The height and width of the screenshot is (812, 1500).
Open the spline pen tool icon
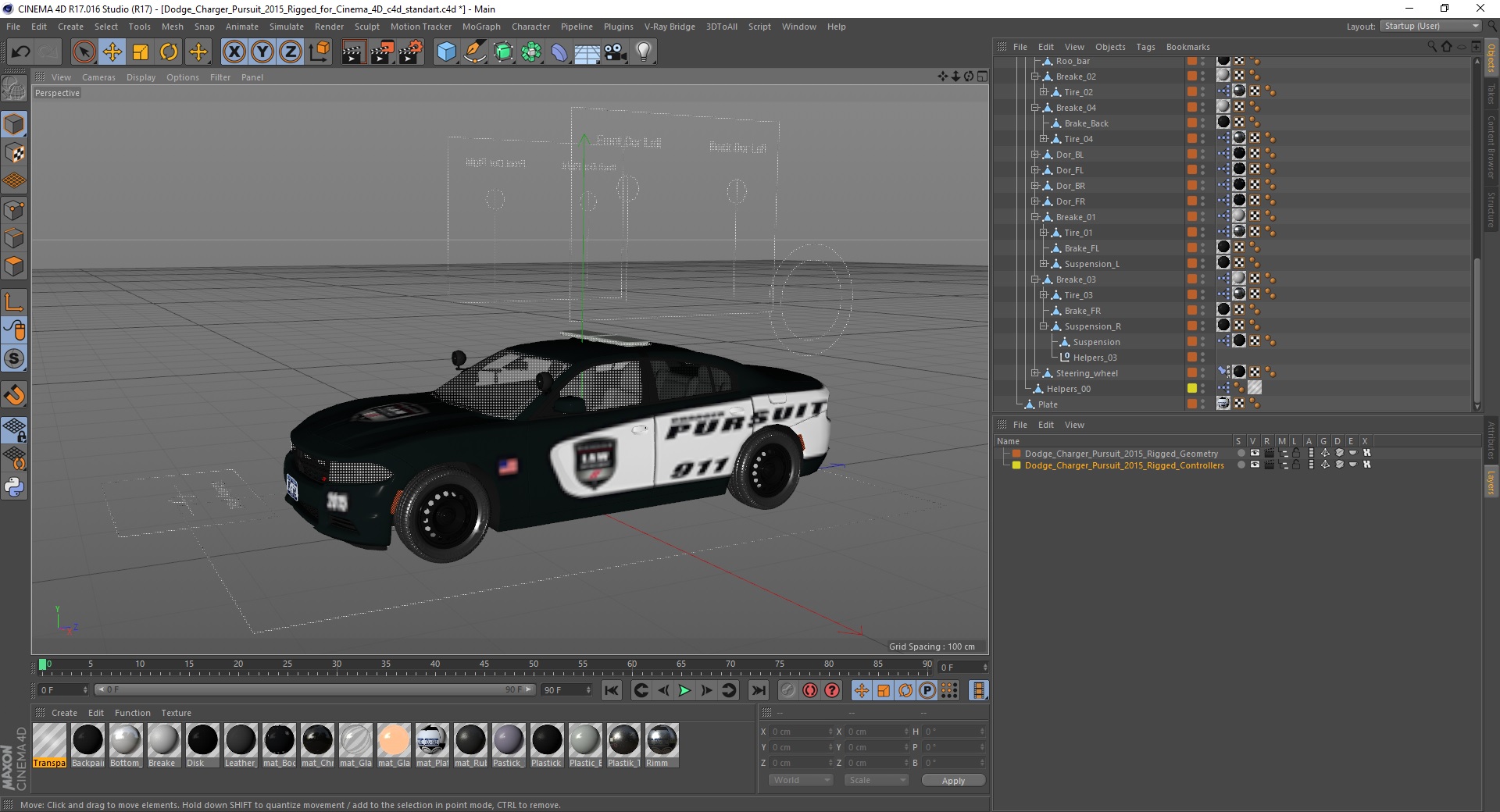tap(475, 52)
